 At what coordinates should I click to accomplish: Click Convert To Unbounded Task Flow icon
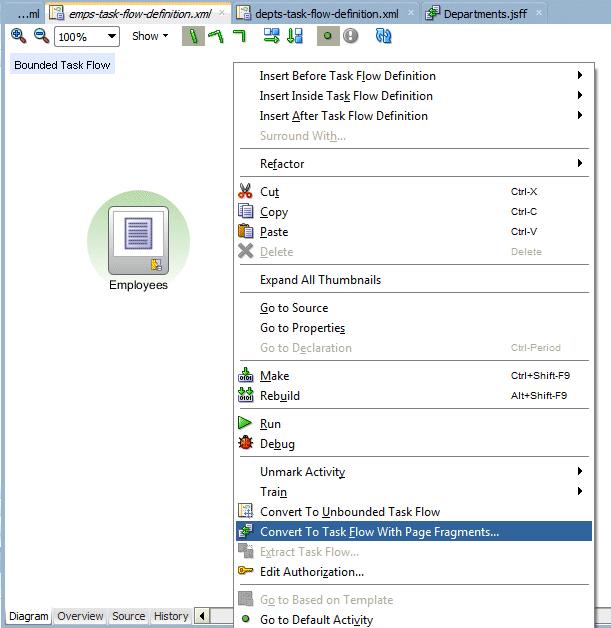(x=245, y=511)
